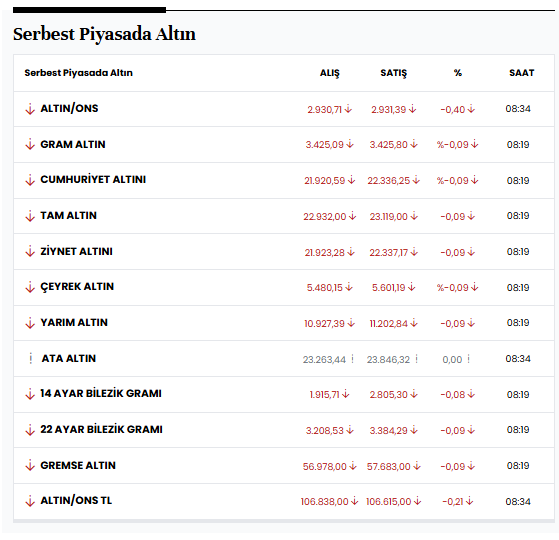This screenshot has width=559, height=540.
Task: Open the GRAM ALTIN row link
Action: pos(73,144)
